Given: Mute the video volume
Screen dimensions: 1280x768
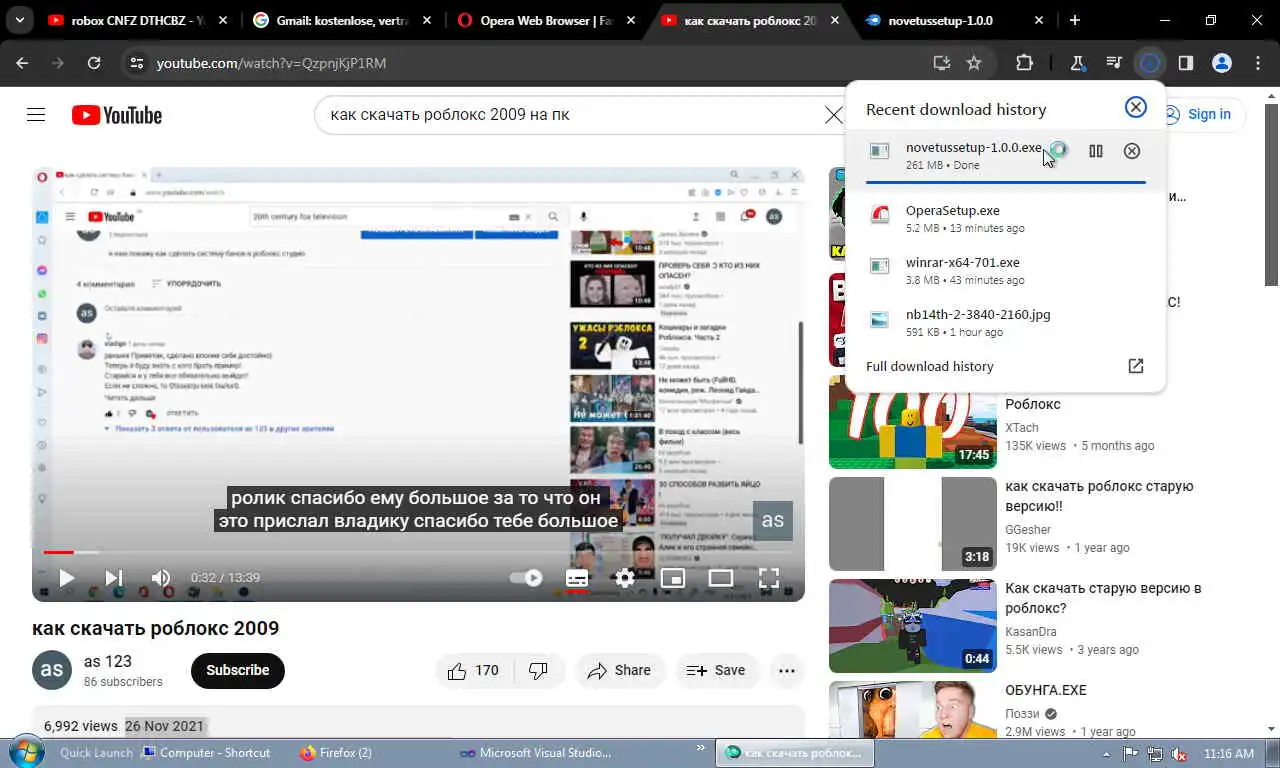Looking at the screenshot, I should click(x=160, y=577).
